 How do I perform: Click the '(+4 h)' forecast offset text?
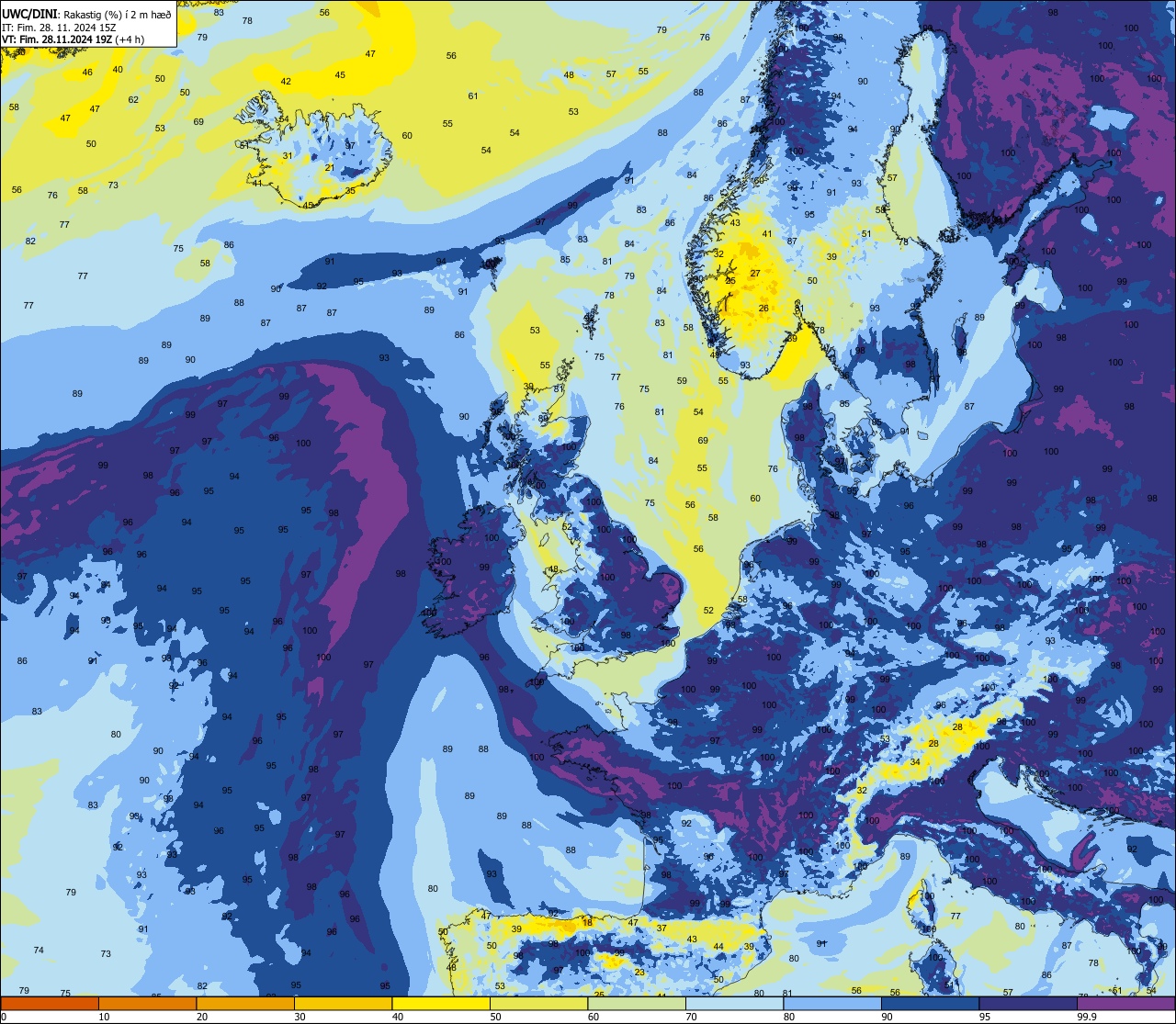click(x=131, y=39)
